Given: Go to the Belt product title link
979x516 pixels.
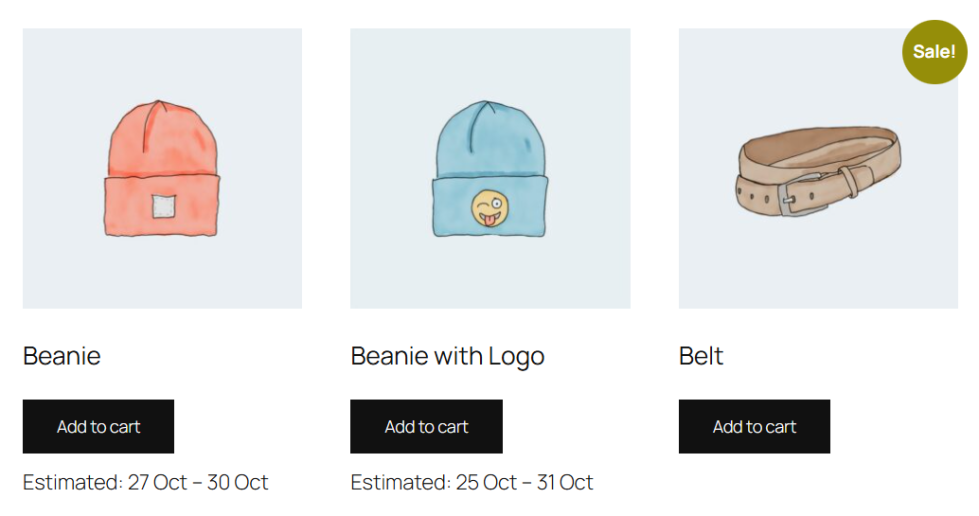Looking at the screenshot, I should [701, 356].
